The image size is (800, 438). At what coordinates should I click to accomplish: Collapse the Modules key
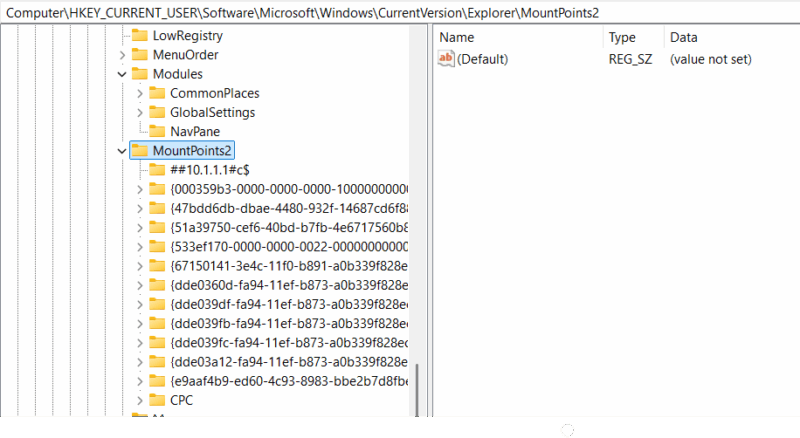click(x=122, y=74)
